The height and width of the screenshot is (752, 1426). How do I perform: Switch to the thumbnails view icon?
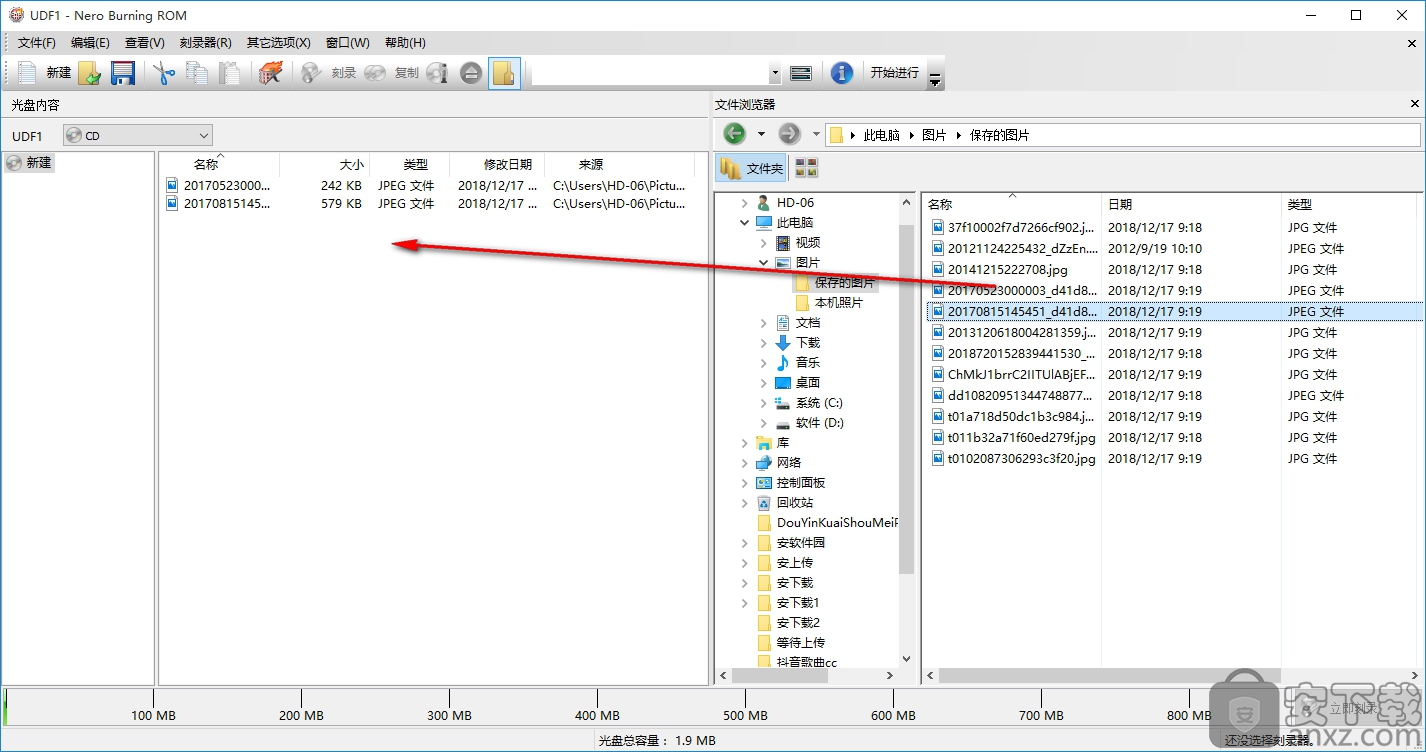coord(806,169)
